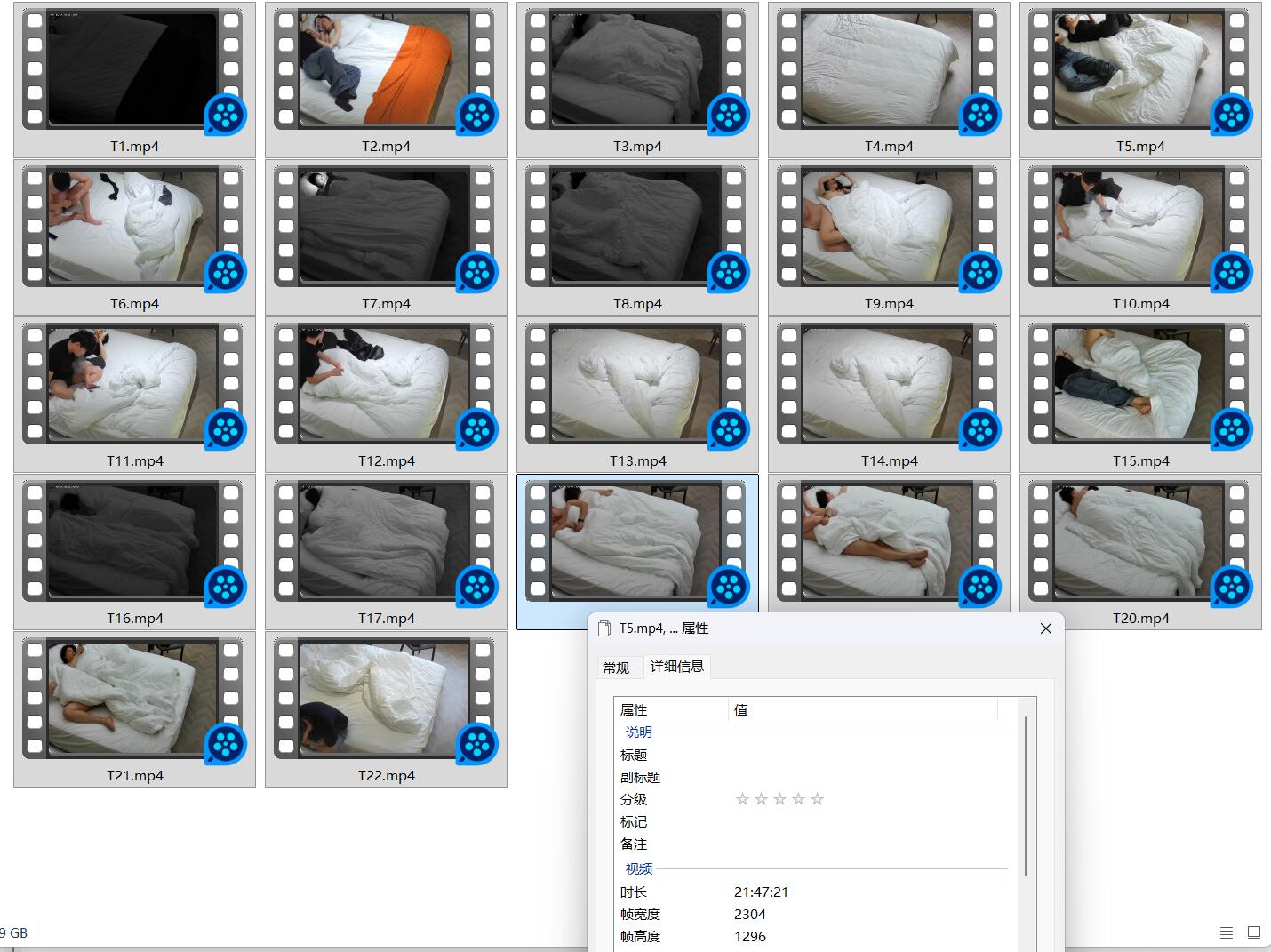This screenshot has width=1271, height=952.
Task: Open the 常规 tab
Action: click(616, 668)
